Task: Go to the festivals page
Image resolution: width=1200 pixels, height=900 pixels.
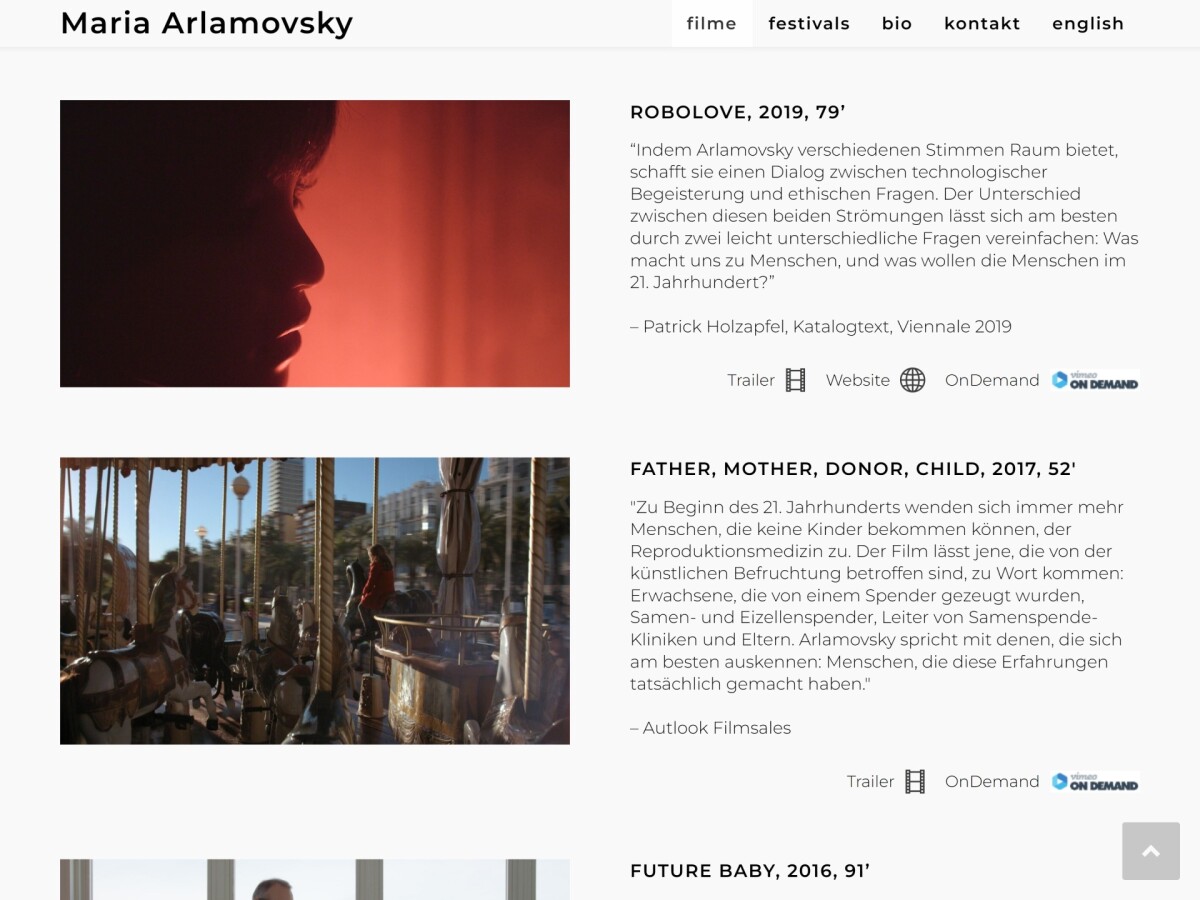Action: (x=809, y=23)
